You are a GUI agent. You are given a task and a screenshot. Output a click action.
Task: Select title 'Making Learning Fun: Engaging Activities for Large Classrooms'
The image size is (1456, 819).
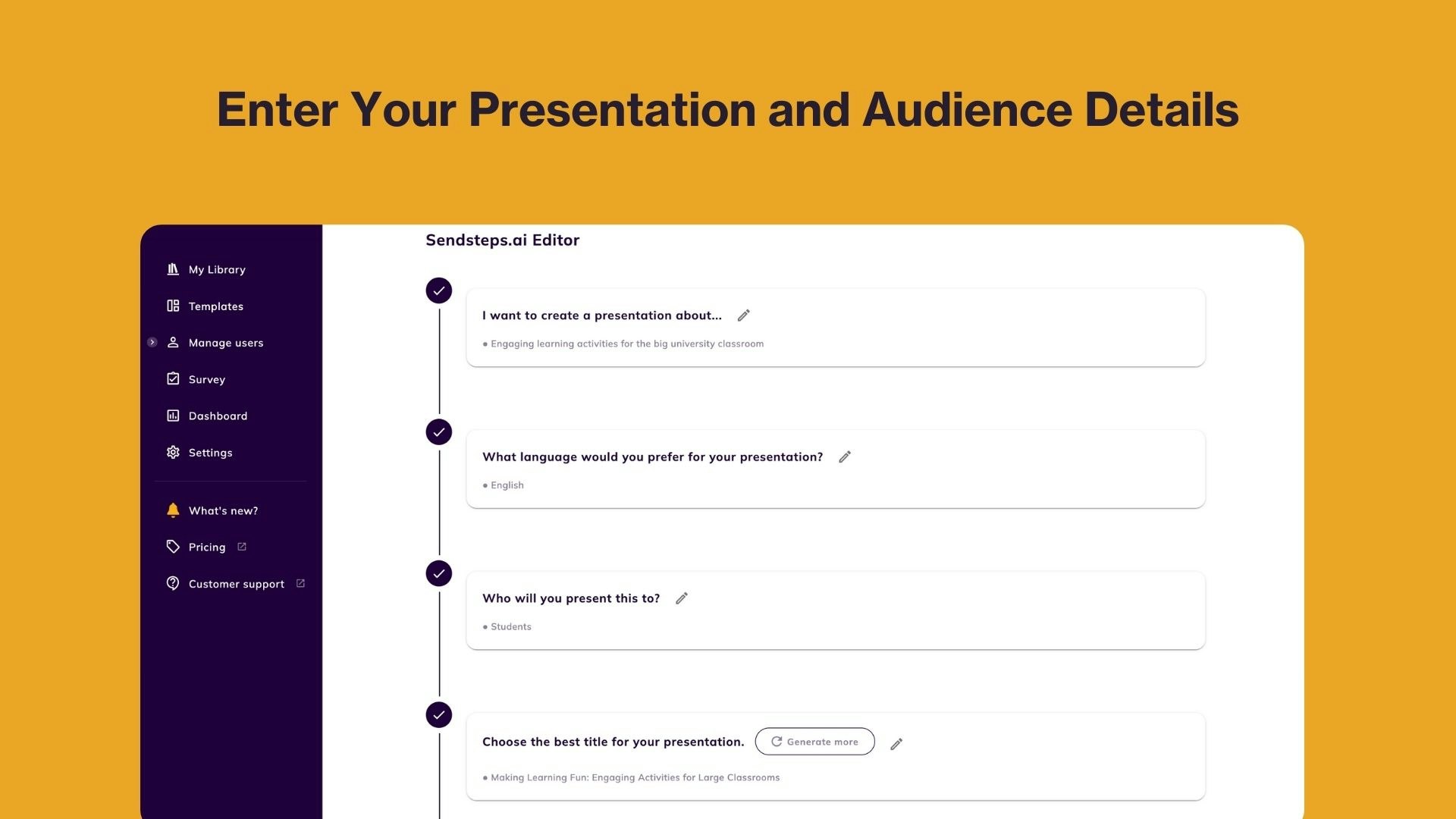[635, 777]
